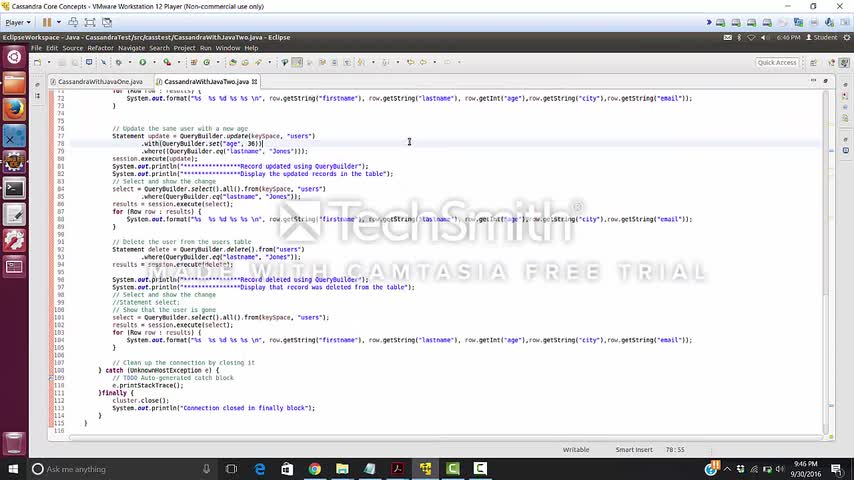The width and height of the screenshot is (854, 480).
Task: Open Terminal from the Ubuntu launcher
Action: [x=14, y=188]
